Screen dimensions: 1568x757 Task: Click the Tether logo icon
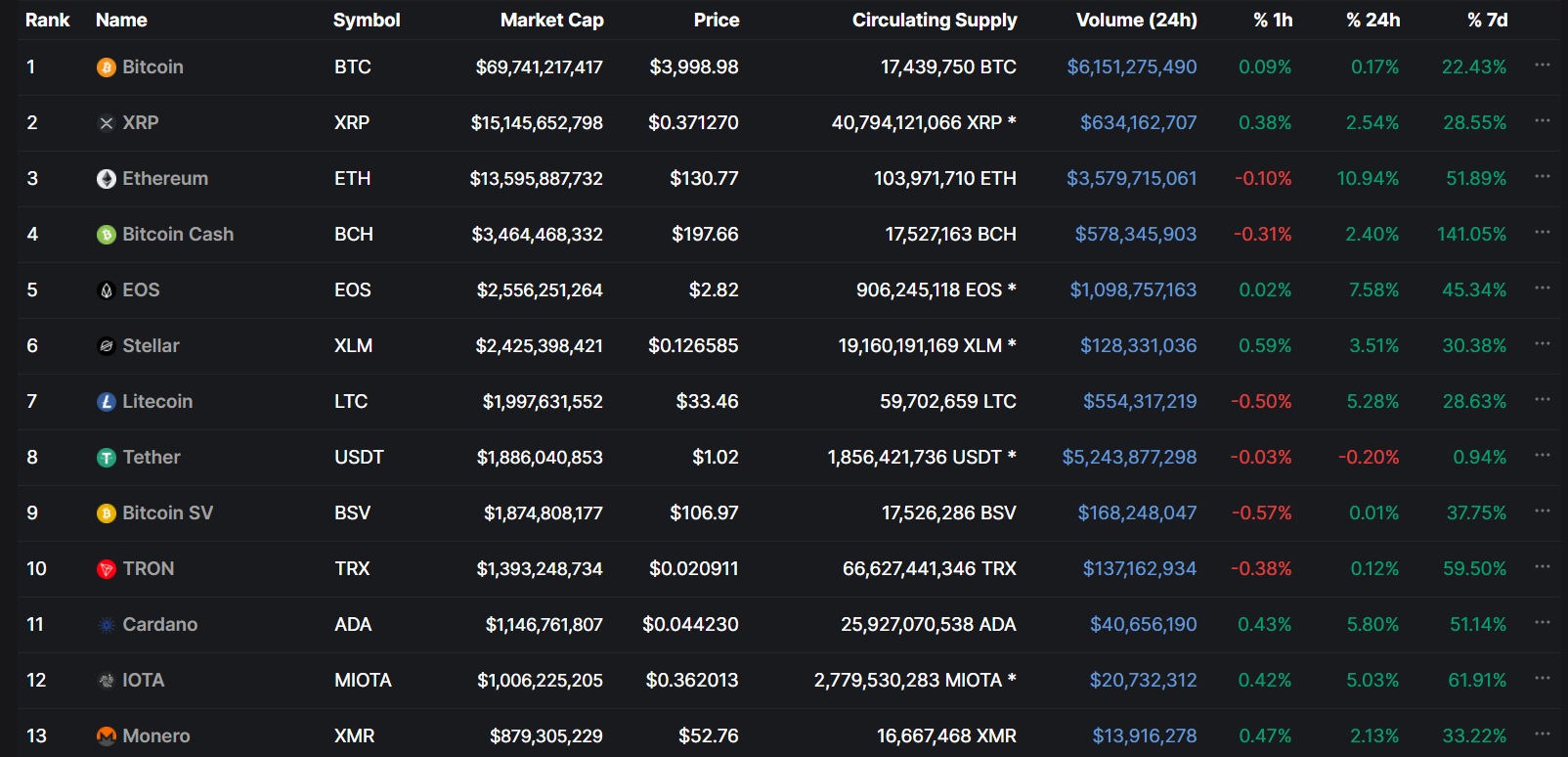tap(107, 458)
